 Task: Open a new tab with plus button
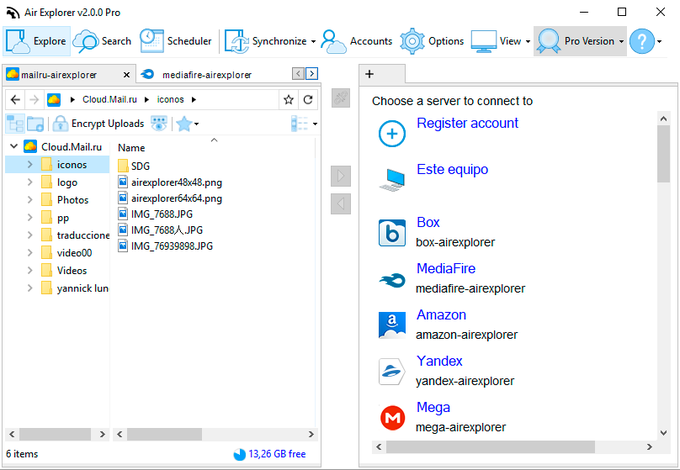tap(369, 74)
